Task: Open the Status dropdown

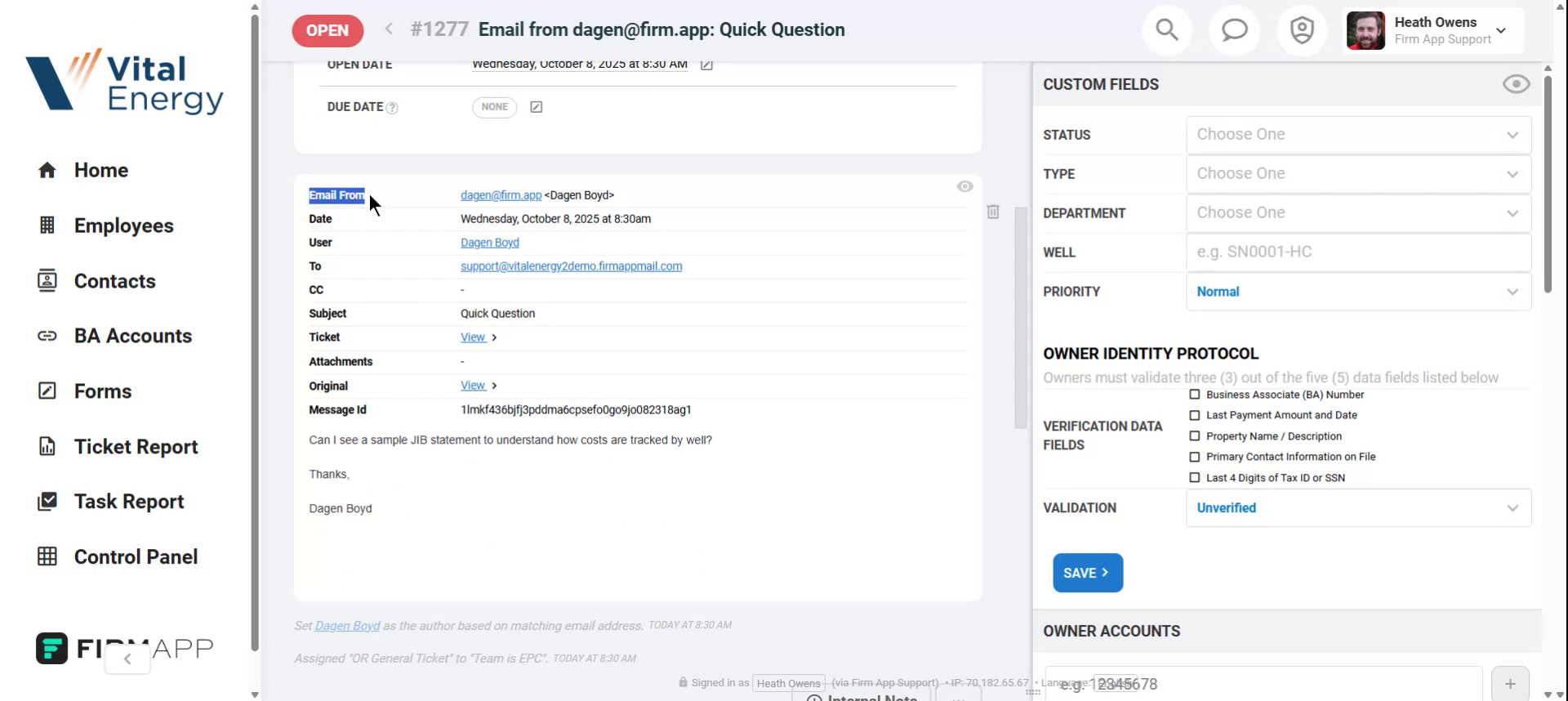Action: (1358, 135)
